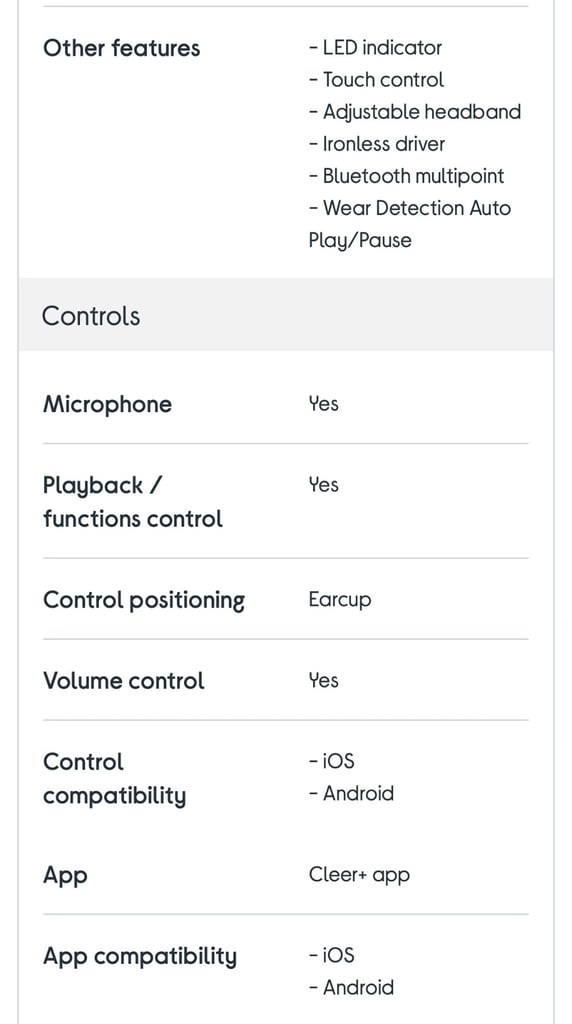Select the Yes value beside Microphone
This screenshot has width=572, height=1024.
pyautogui.click(x=323, y=404)
